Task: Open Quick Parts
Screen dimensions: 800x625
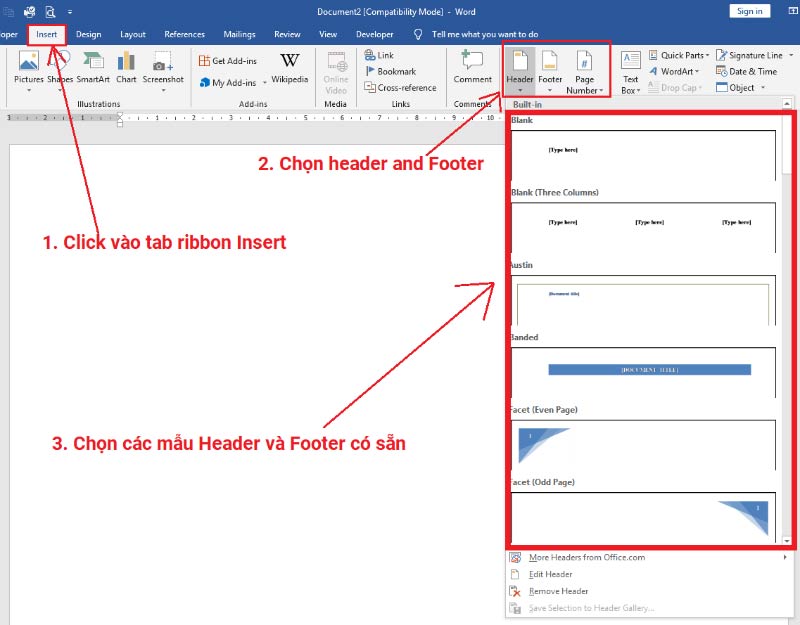Action: 679,55
